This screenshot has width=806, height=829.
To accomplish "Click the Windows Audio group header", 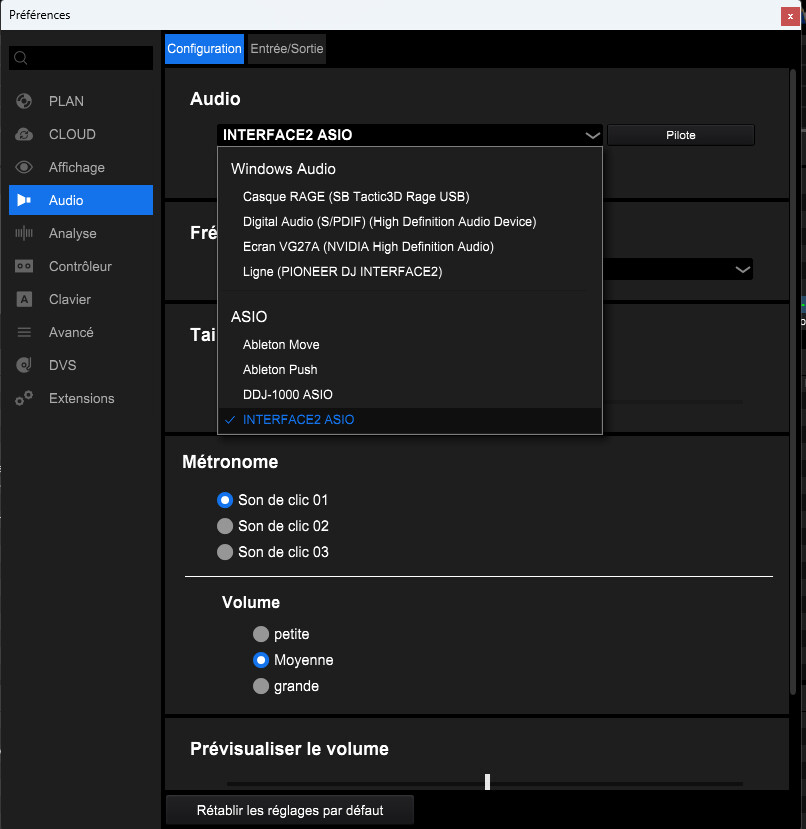I will pos(283,169).
